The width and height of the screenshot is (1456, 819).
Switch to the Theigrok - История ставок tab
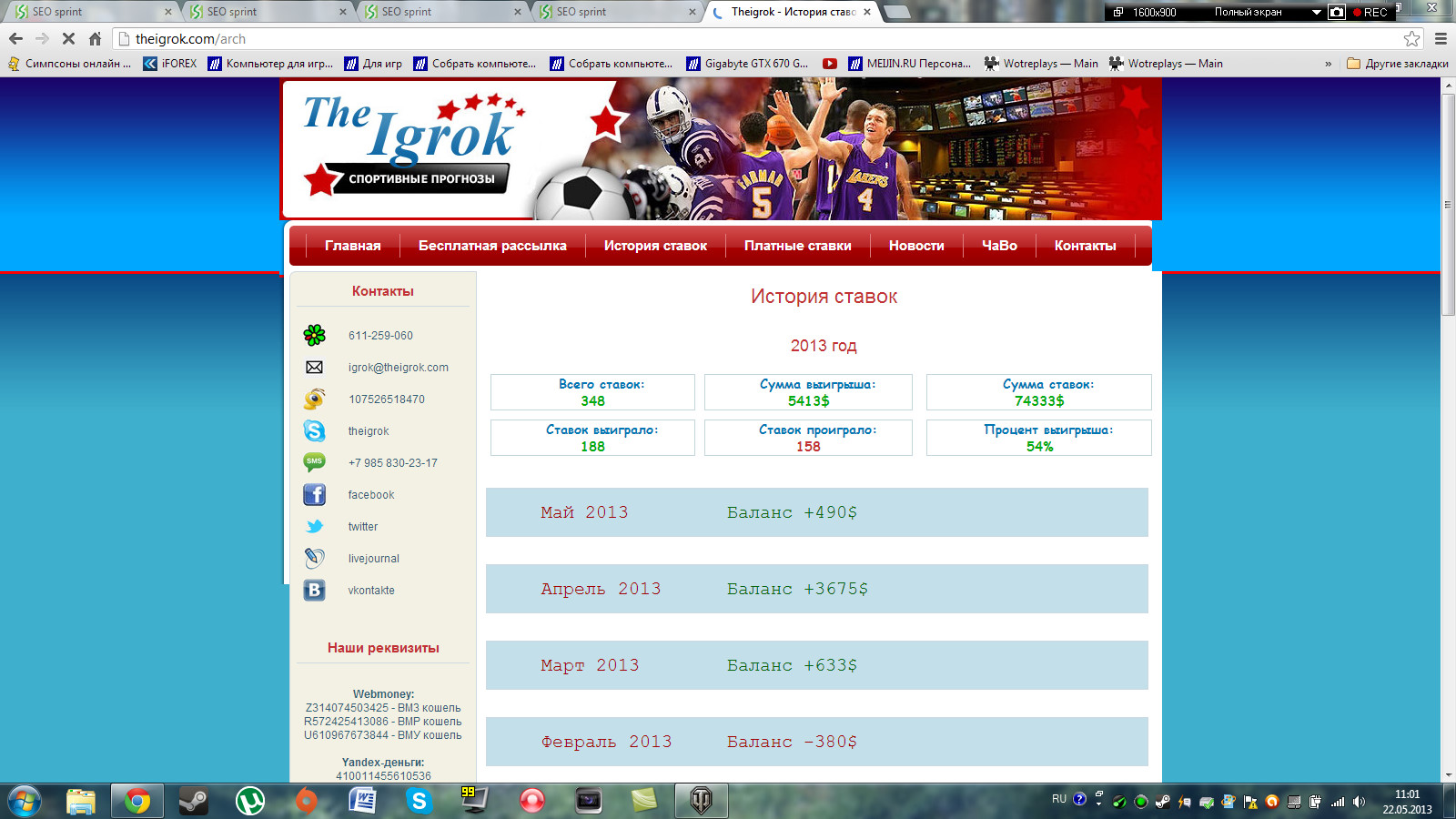coord(792,12)
